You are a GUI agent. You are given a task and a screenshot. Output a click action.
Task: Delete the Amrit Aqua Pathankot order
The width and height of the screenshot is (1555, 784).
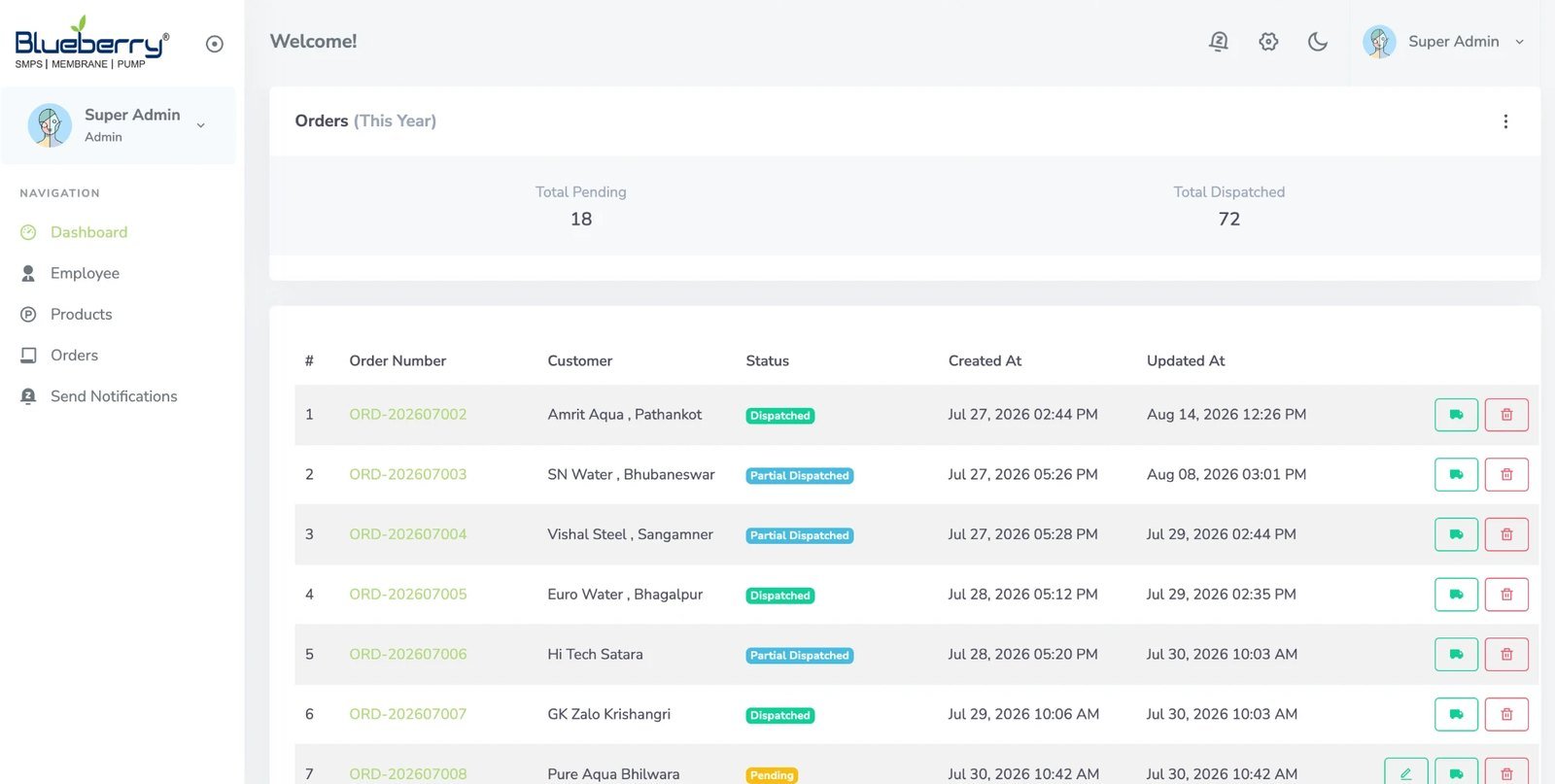coord(1506,415)
